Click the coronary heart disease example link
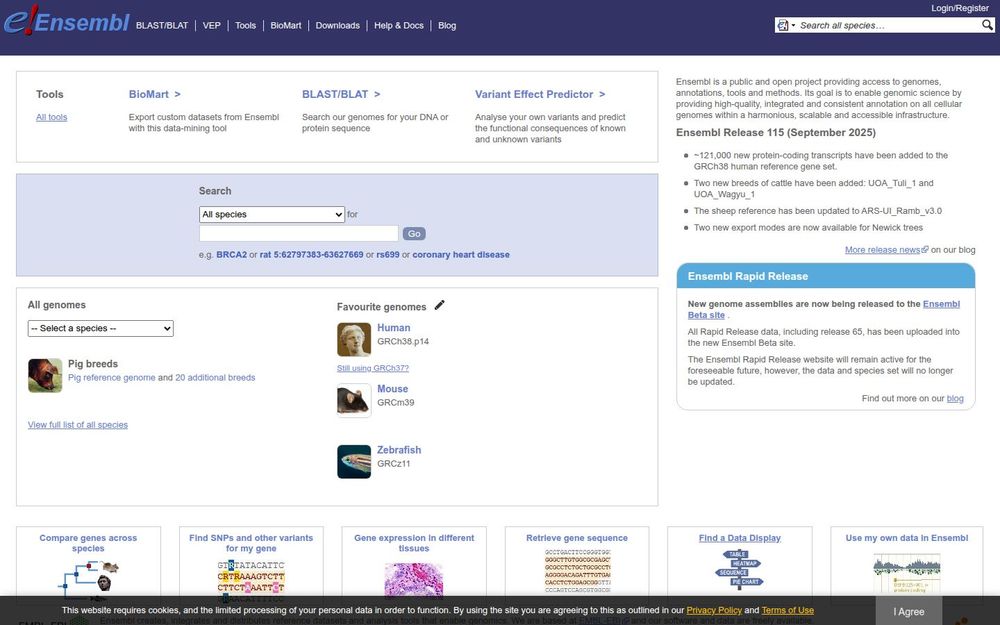This screenshot has height=625, width=1000. click(x=461, y=254)
